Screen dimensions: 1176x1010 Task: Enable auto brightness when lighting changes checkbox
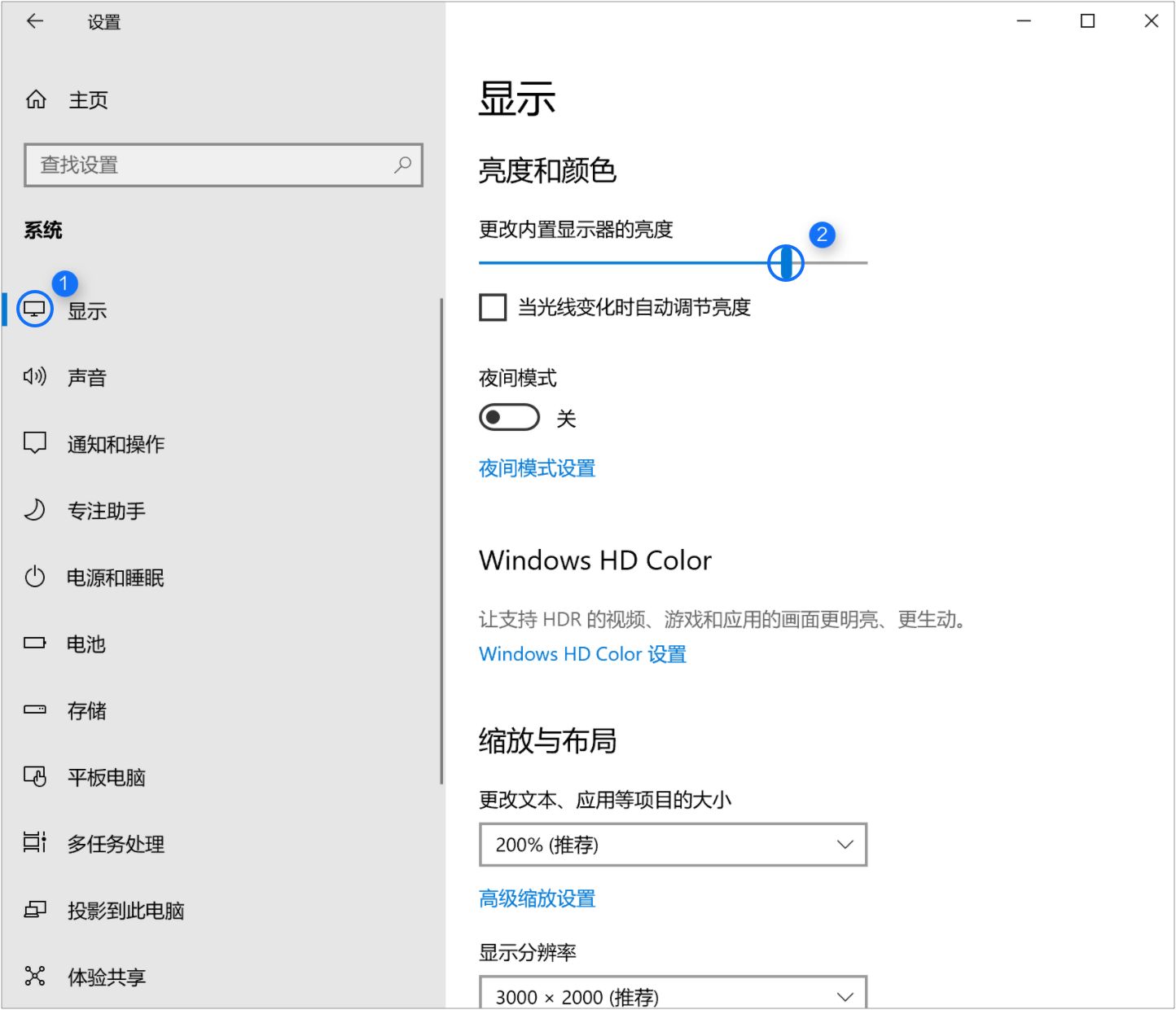point(493,308)
